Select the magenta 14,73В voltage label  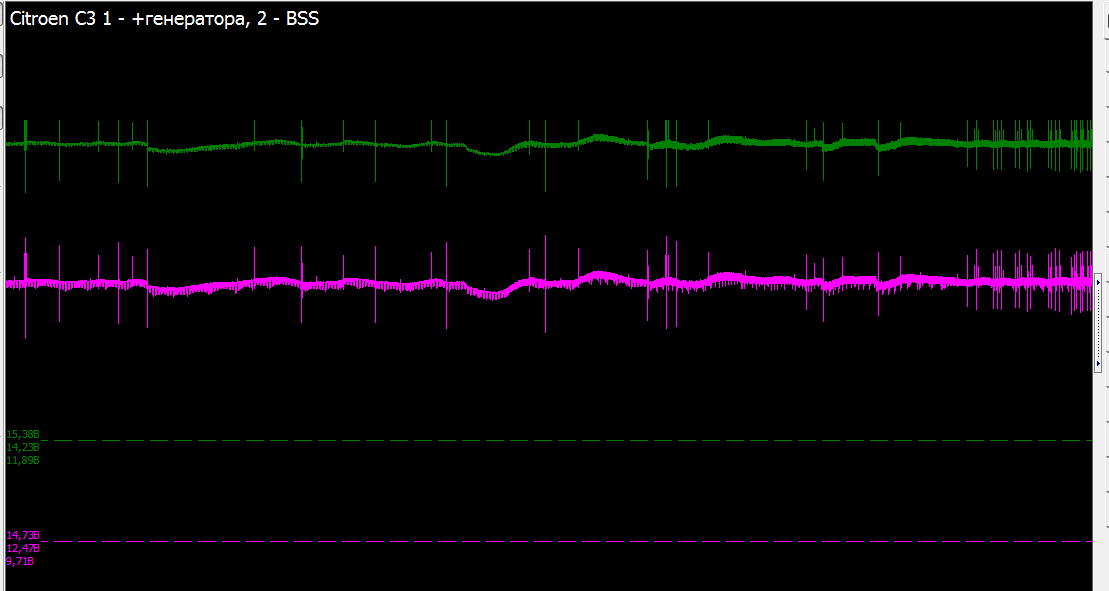(x=23, y=535)
